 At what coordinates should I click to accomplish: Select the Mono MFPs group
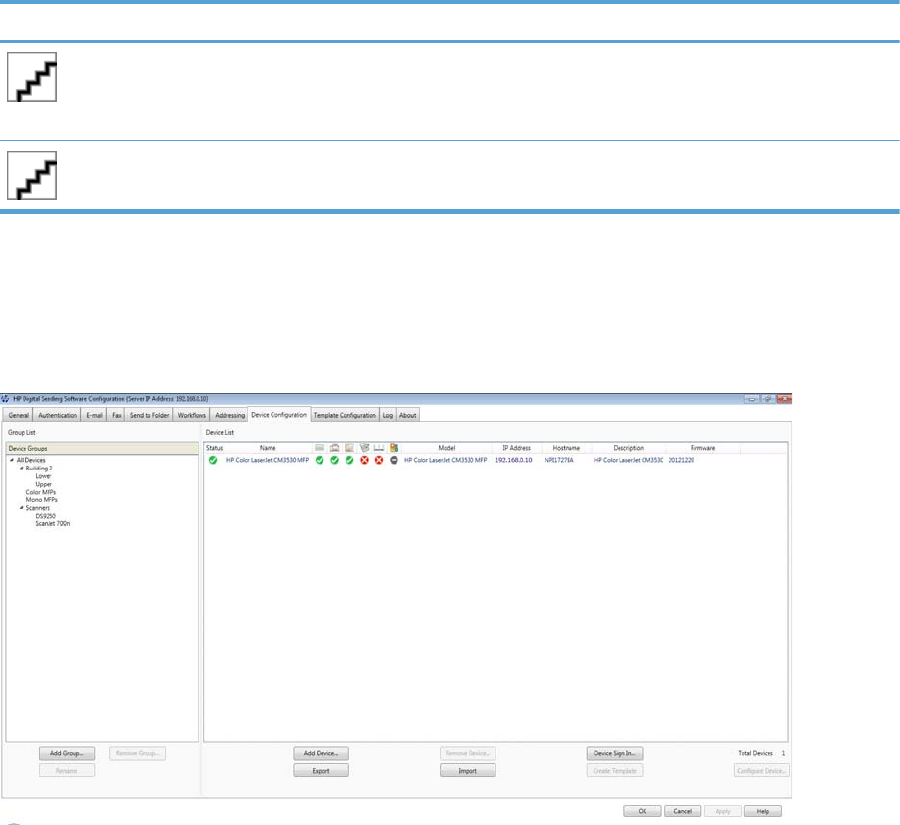coord(41,500)
